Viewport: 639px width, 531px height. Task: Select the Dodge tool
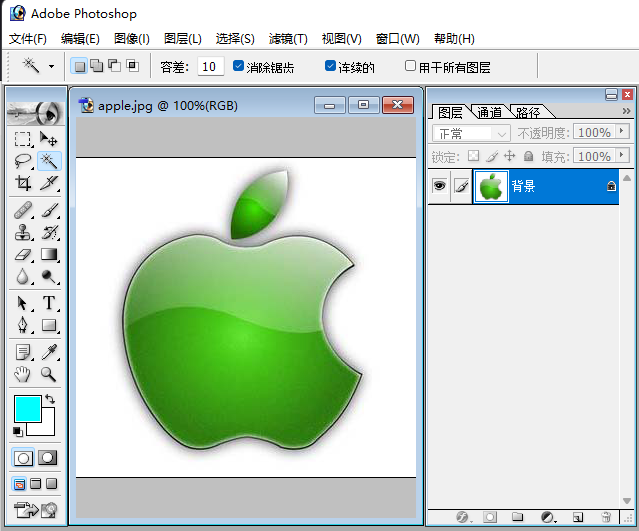(49, 276)
